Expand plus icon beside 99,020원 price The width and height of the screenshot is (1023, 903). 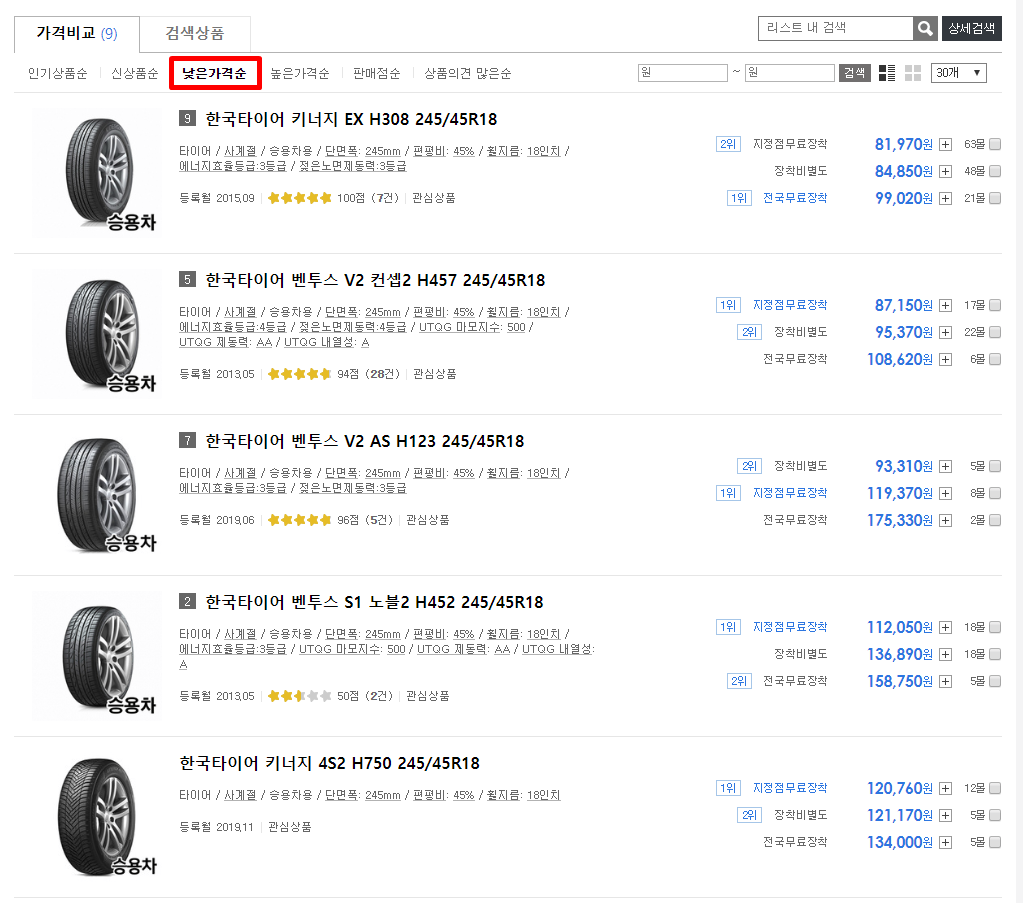[x=945, y=198]
